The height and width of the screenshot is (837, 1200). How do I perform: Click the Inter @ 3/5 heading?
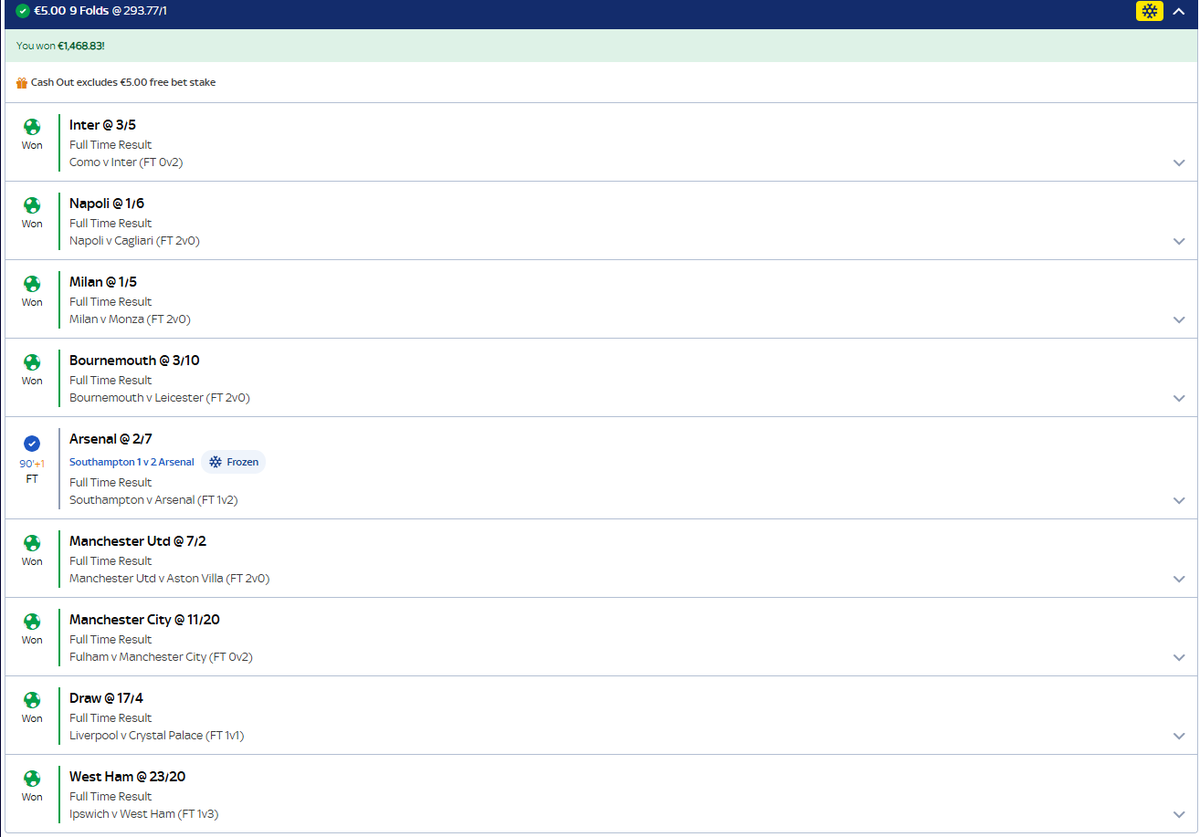(102, 125)
